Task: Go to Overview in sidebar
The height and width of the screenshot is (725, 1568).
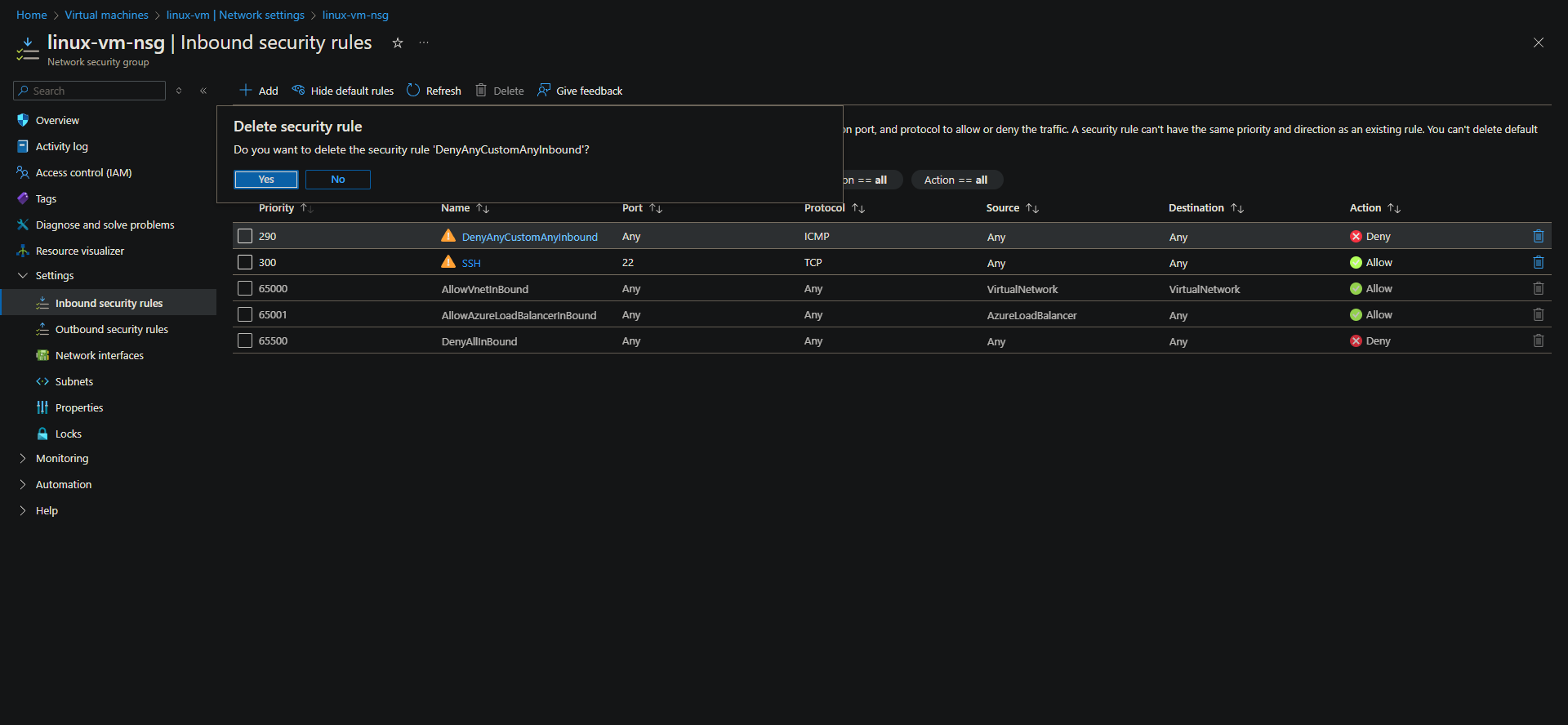Action: tap(57, 121)
